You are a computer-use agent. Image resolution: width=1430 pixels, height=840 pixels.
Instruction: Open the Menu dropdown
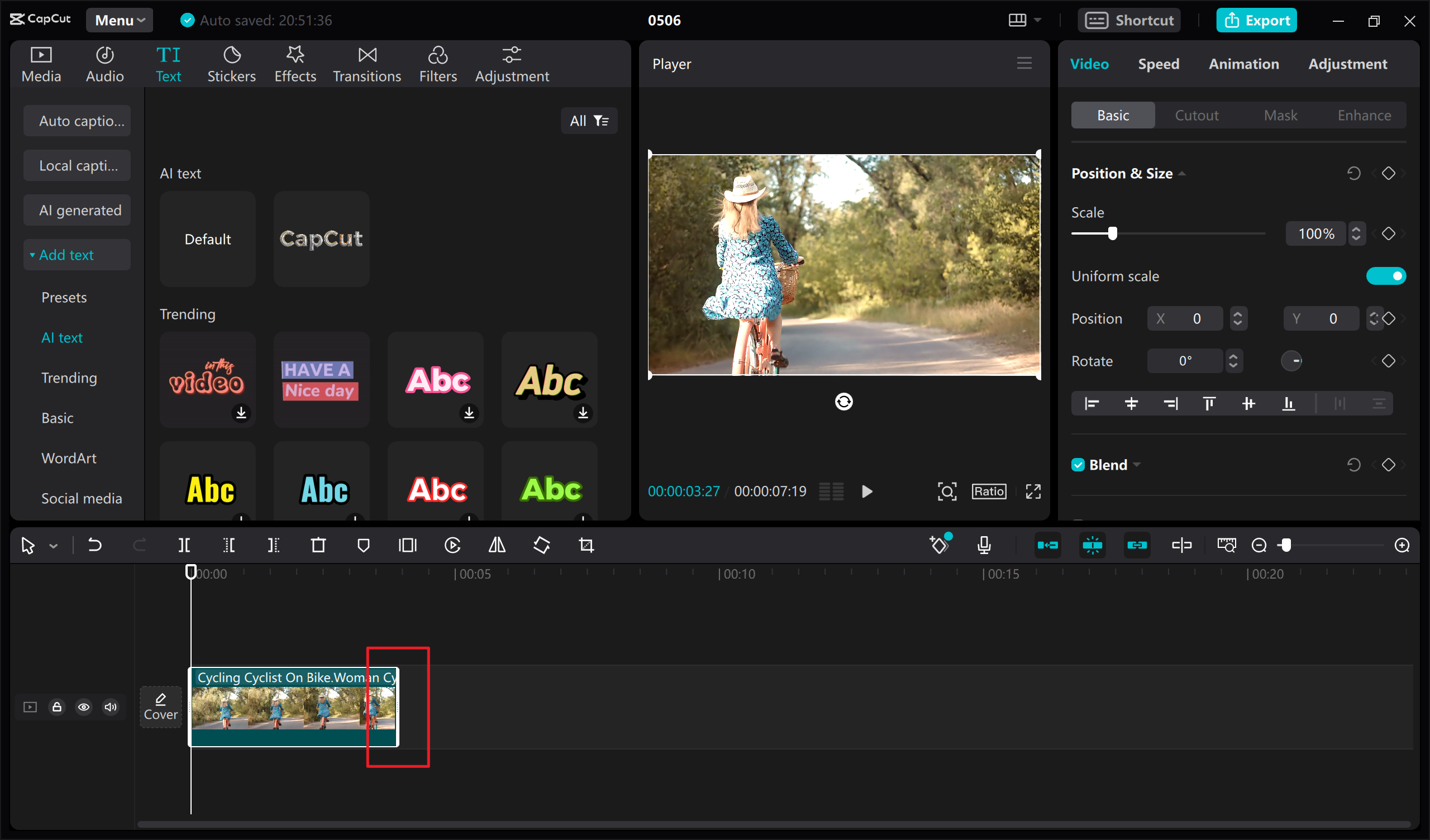click(x=119, y=20)
